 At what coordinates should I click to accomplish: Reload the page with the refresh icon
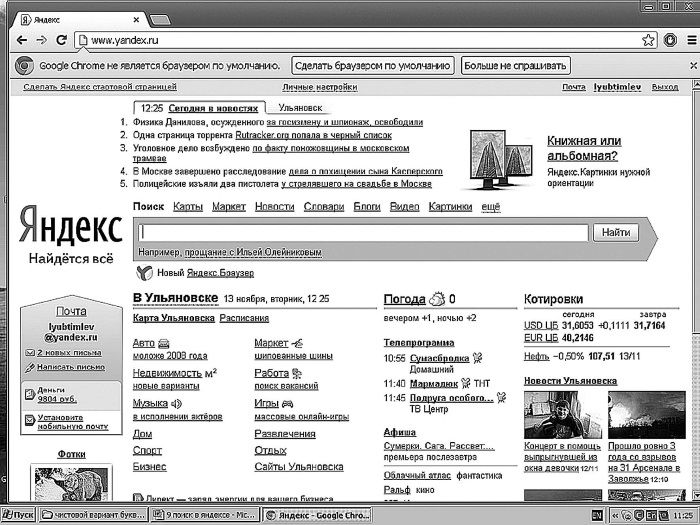pos(62,41)
